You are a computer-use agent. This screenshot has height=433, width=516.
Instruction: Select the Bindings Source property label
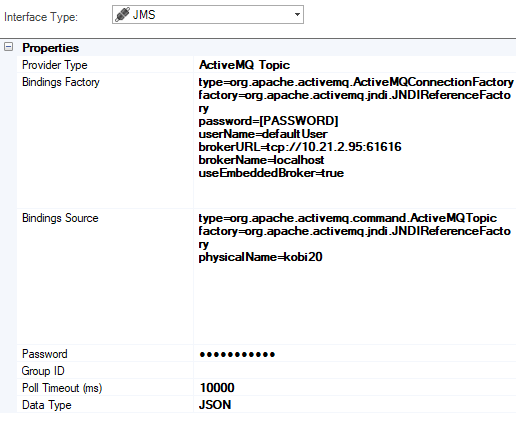click(x=60, y=218)
